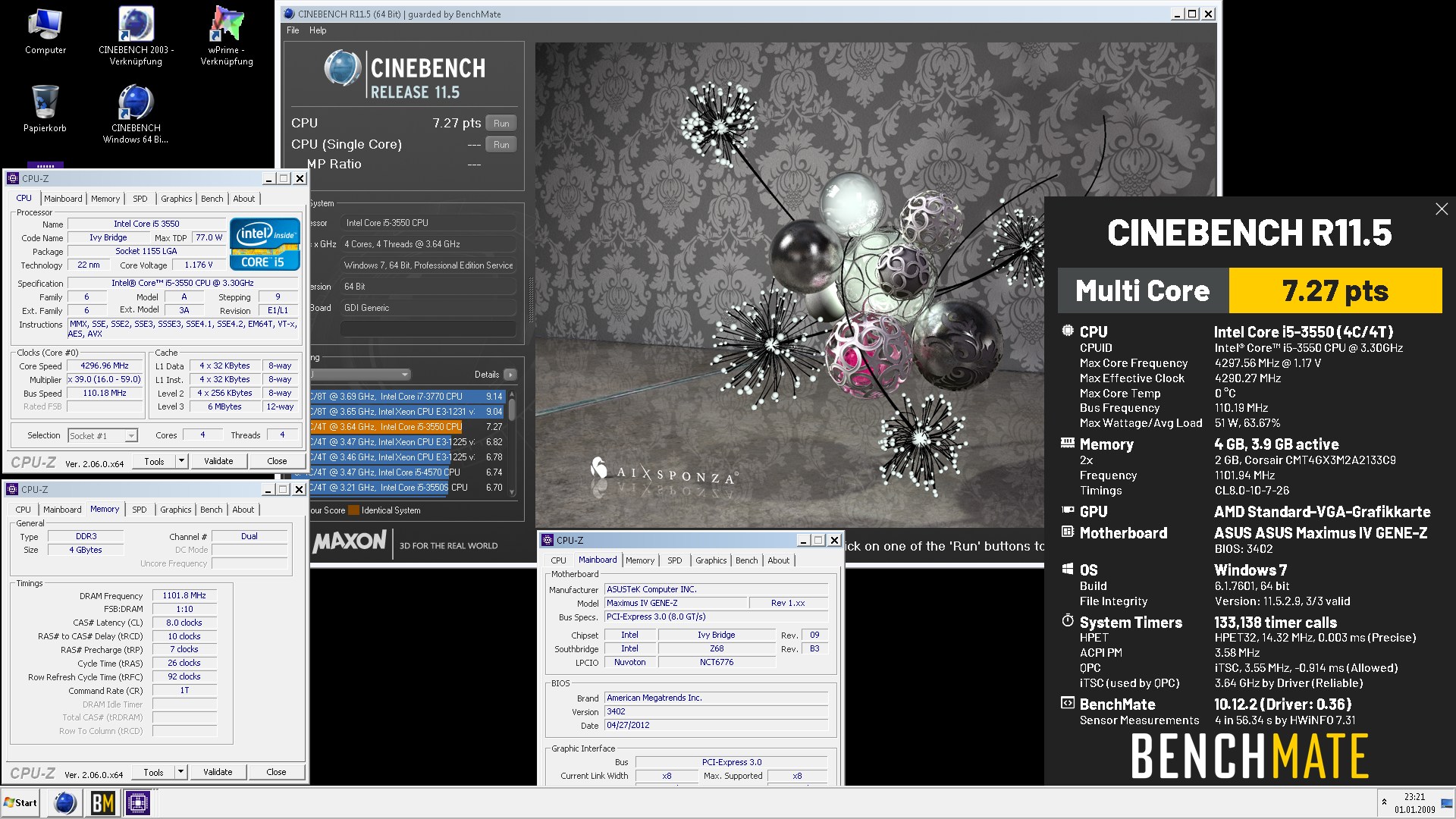Open About tab in top CPU-Z window
The image size is (1456, 819).
[244, 199]
